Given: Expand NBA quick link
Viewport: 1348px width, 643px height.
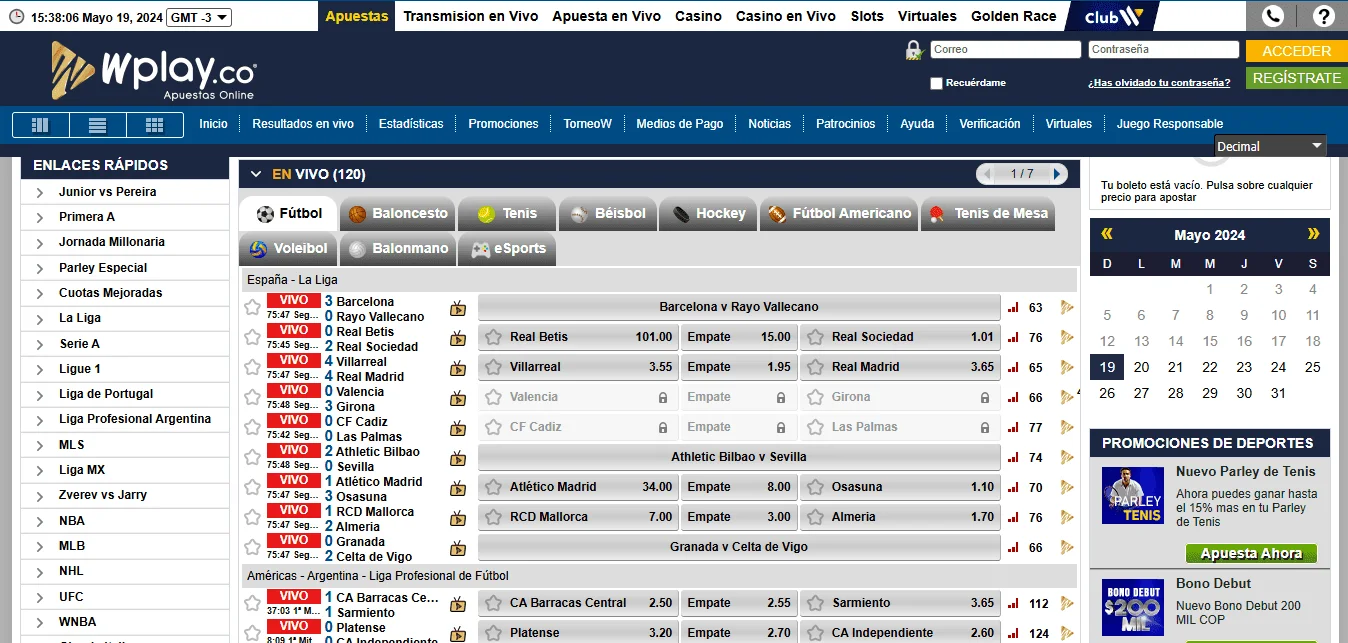Looking at the screenshot, I should coord(39,521).
